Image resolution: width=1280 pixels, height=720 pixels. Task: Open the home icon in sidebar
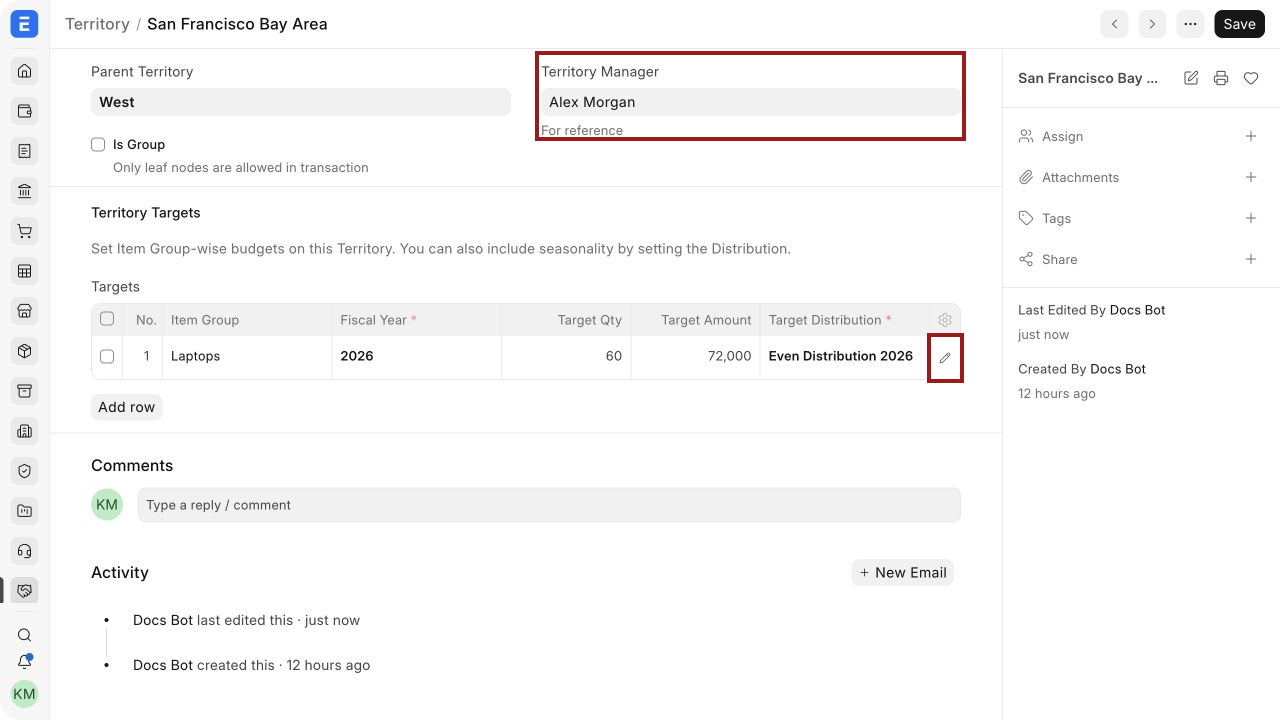click(x=25, y=71)
